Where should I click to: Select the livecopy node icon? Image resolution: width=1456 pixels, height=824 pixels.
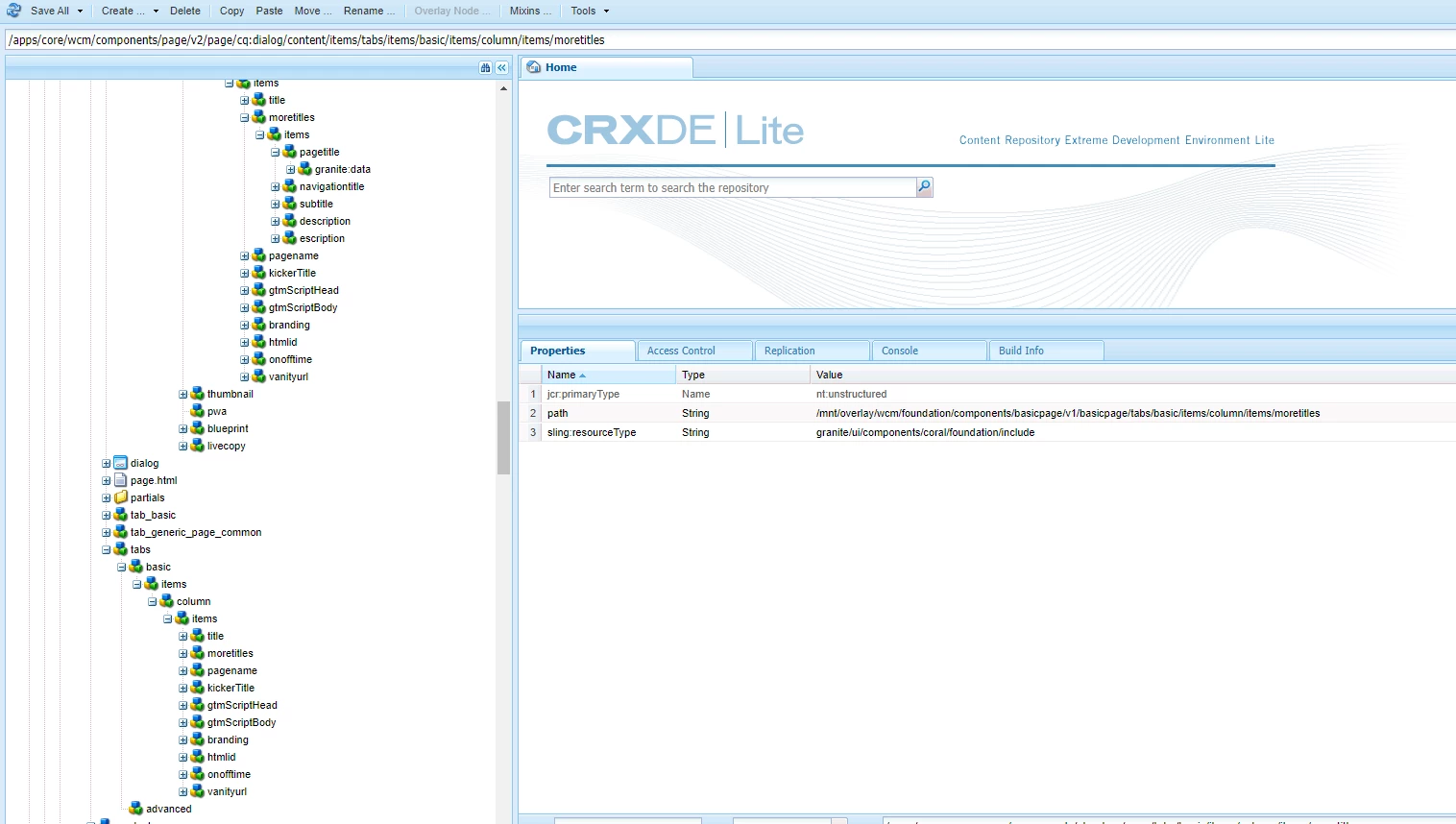pyautogui.click(x=197, y=446)
